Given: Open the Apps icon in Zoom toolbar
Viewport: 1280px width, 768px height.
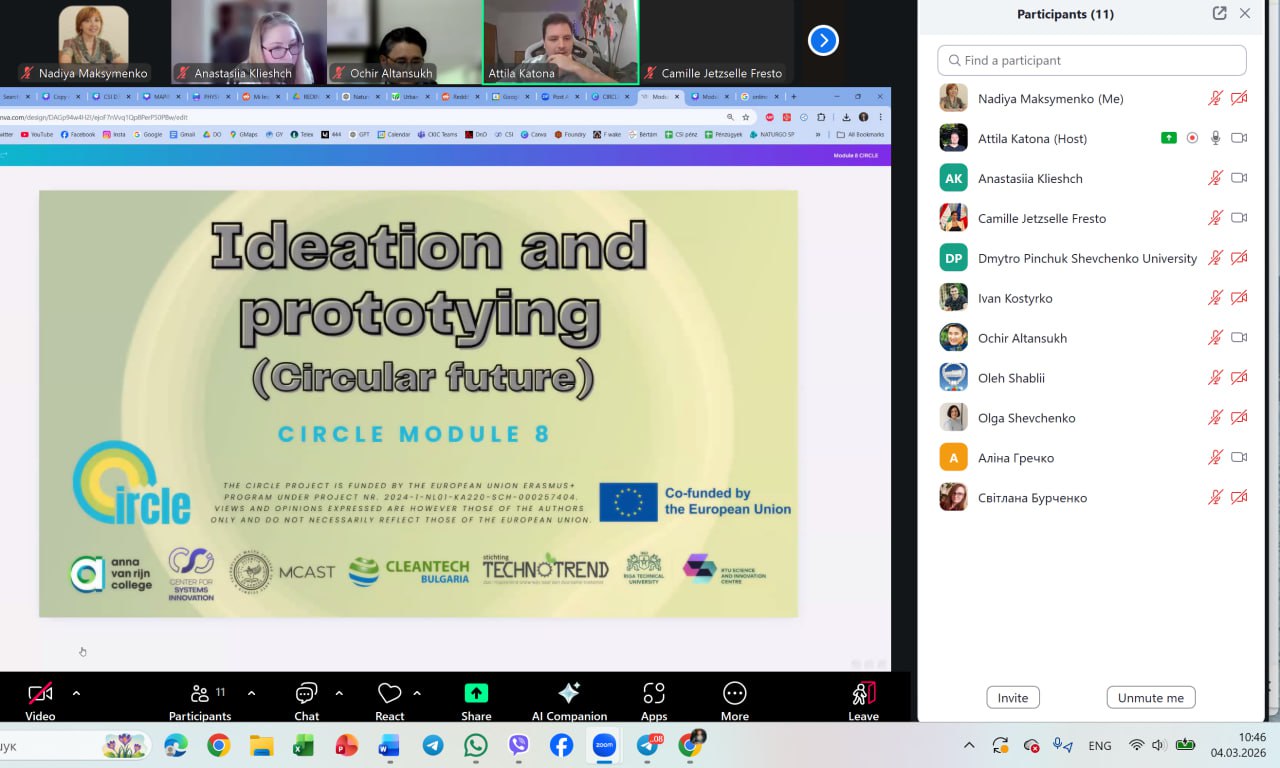Looking at the screenshot, I should pyautogui.click(x=654, y=694).
